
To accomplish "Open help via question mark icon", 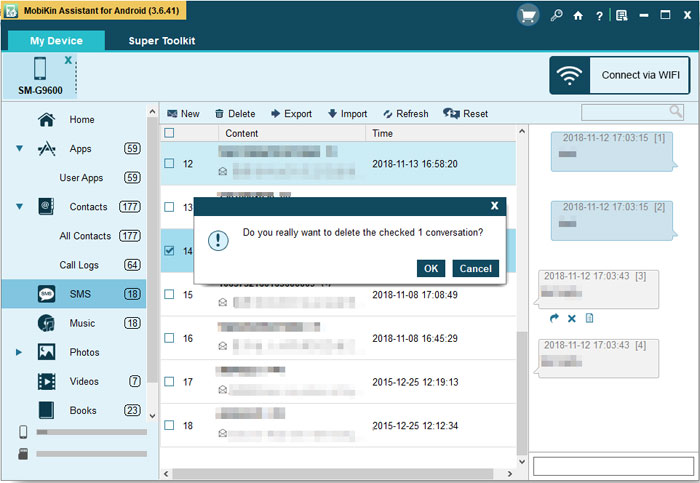I will click(x=599, y=15).
